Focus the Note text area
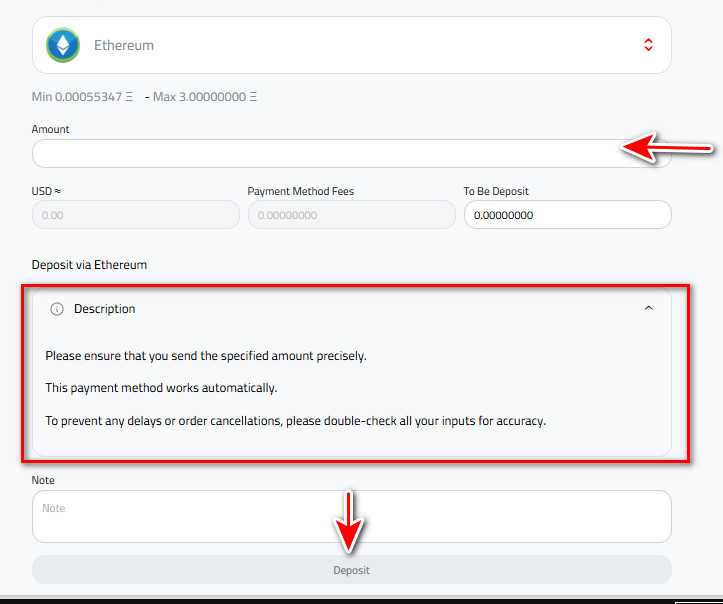The width and height of the screenshot is (723, 604). 351,516
